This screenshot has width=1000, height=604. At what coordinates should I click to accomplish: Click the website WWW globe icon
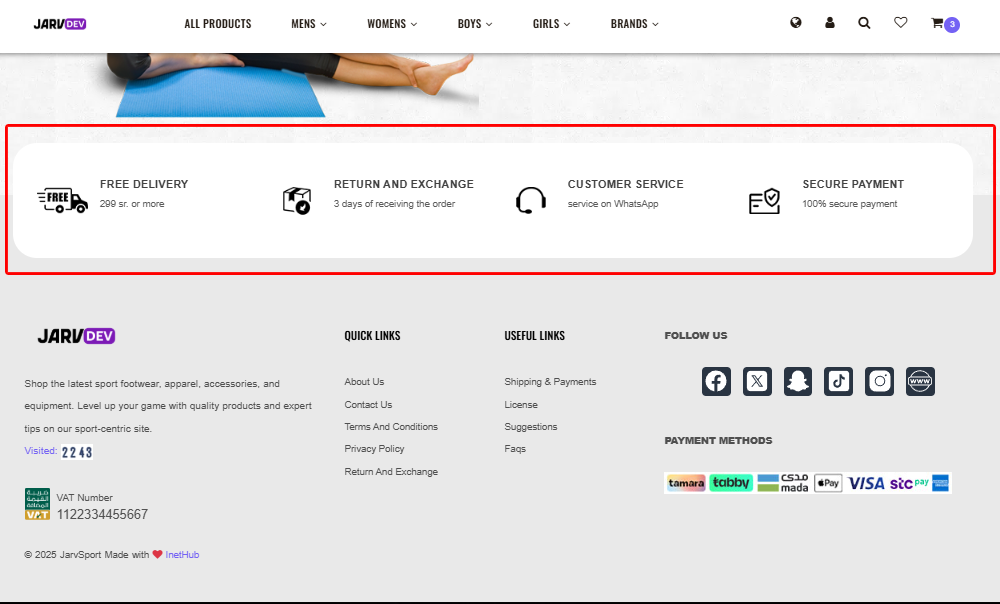click(x=920, y=381)
